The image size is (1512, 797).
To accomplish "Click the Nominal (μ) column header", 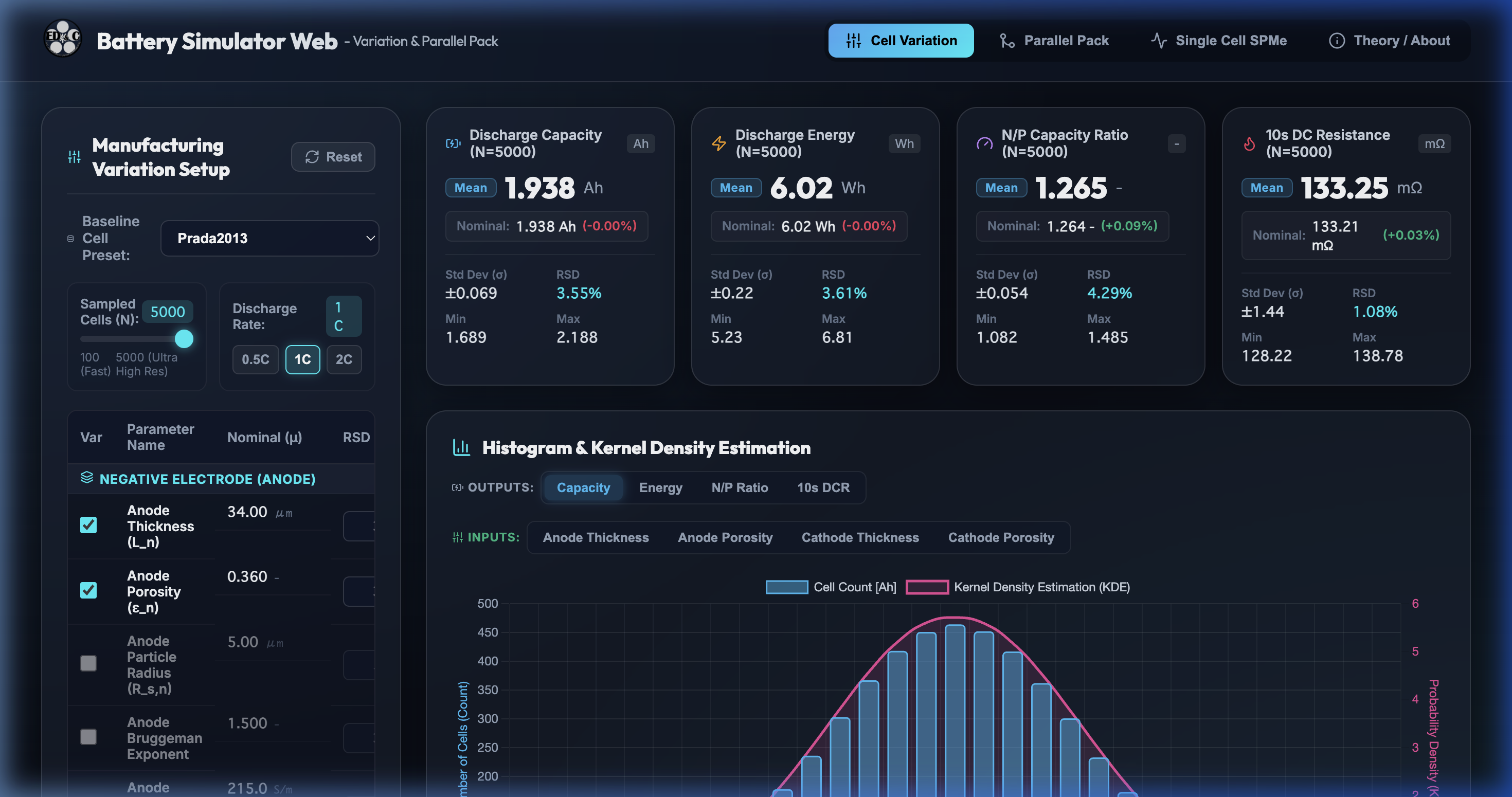I will tap(264, 437).
